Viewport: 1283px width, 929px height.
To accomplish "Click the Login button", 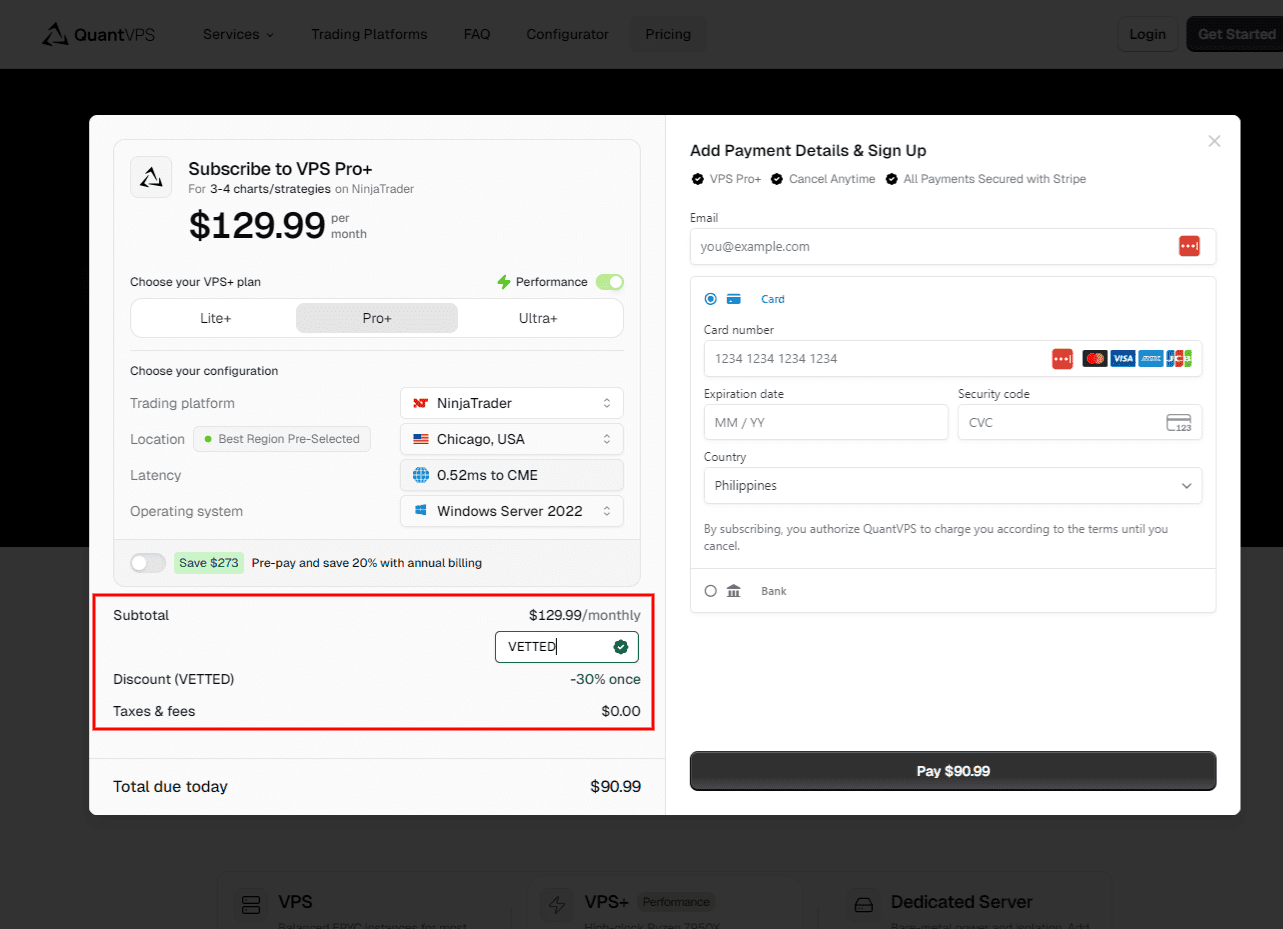I will click(1147, 33).
